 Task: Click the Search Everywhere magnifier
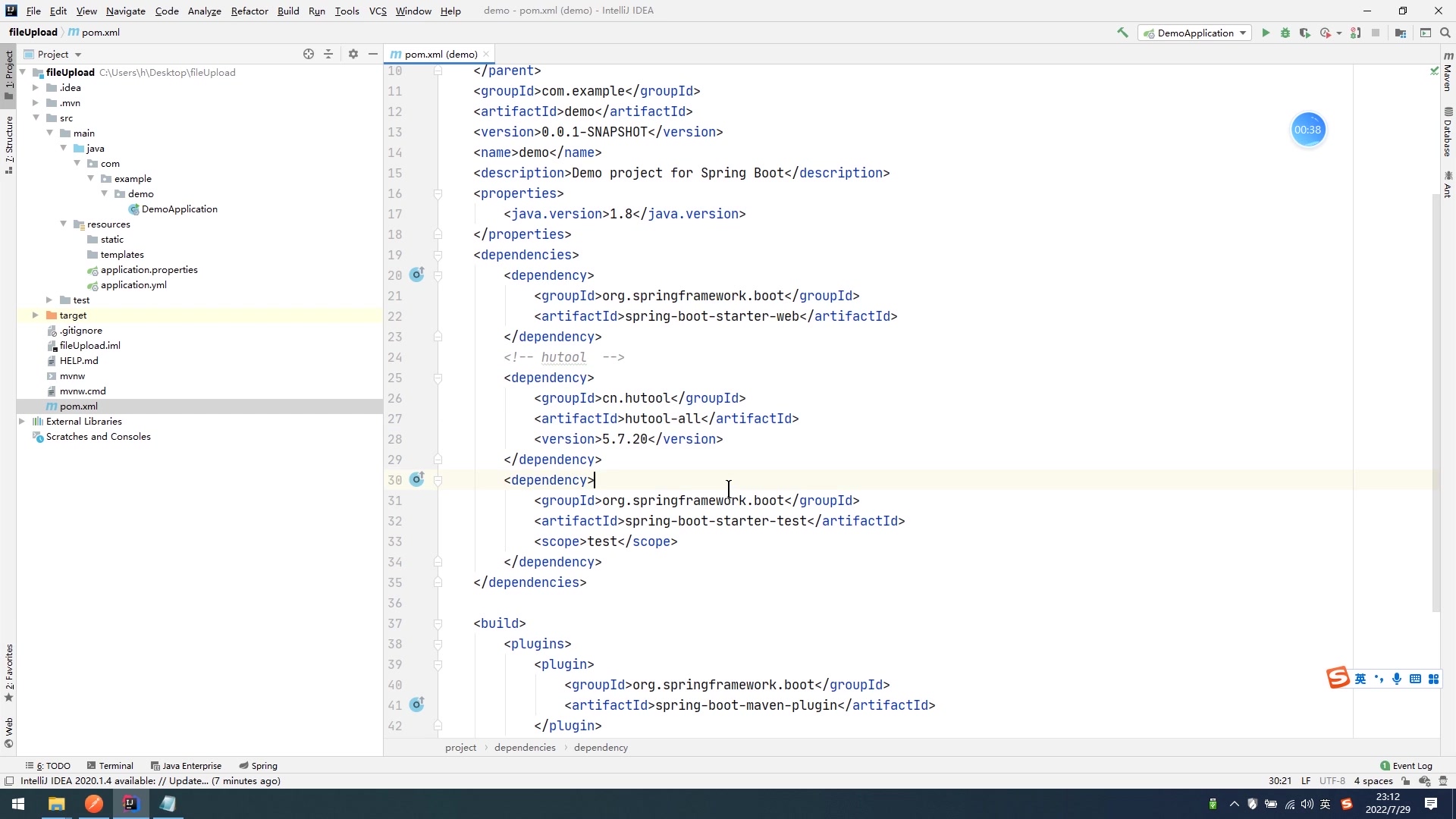pyautogui.click(x=1445, y=33)
